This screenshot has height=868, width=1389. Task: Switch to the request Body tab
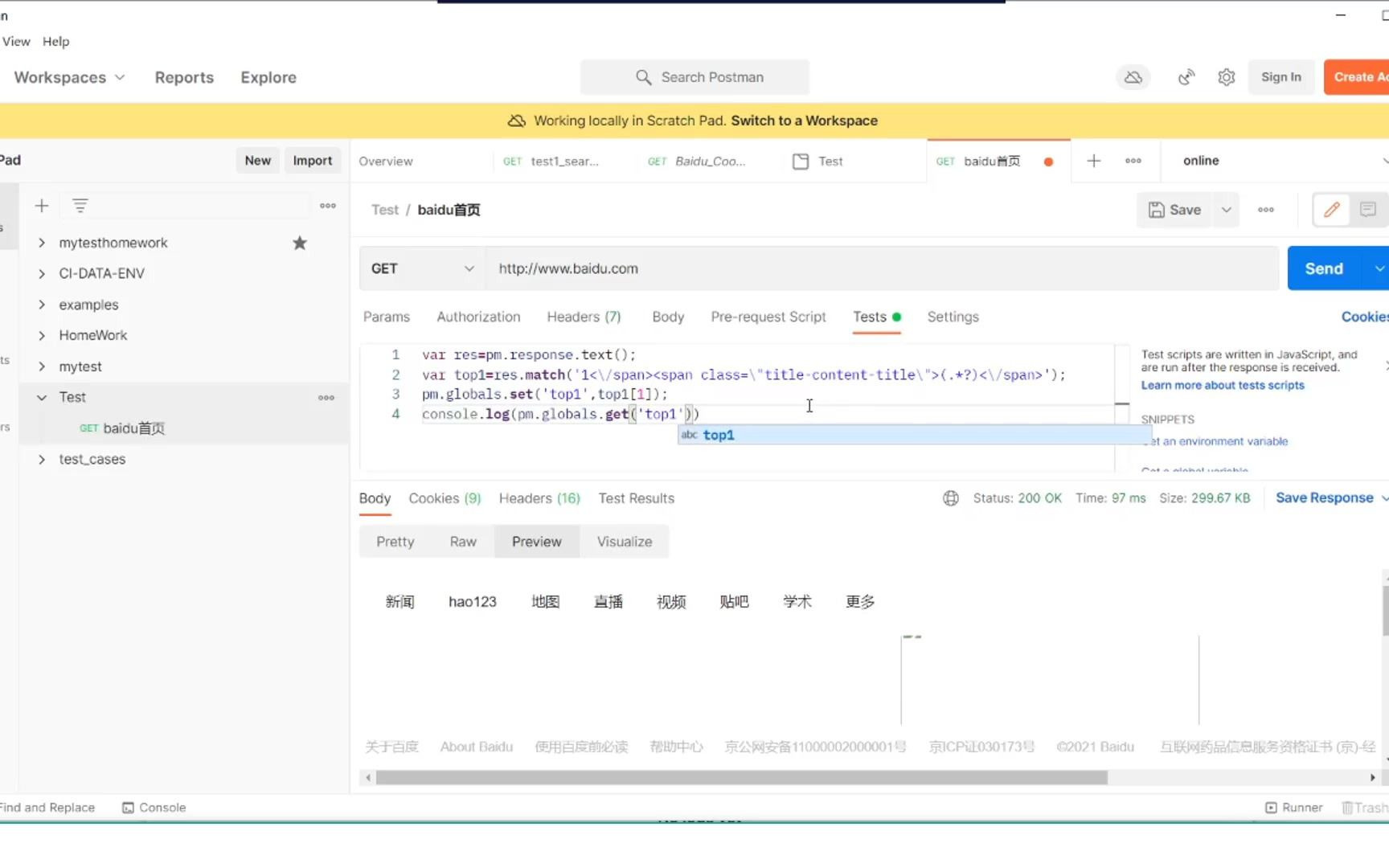pos(668,317)
